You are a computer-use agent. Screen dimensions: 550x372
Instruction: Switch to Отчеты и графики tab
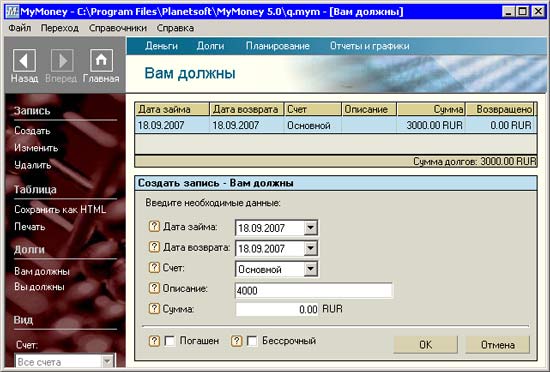point(370,46)
